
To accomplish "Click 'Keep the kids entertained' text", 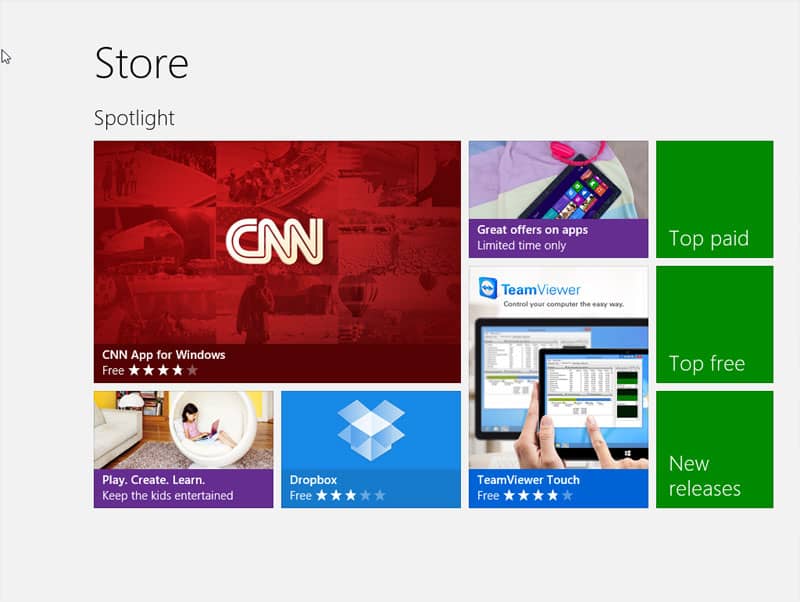I will [167, 496].
